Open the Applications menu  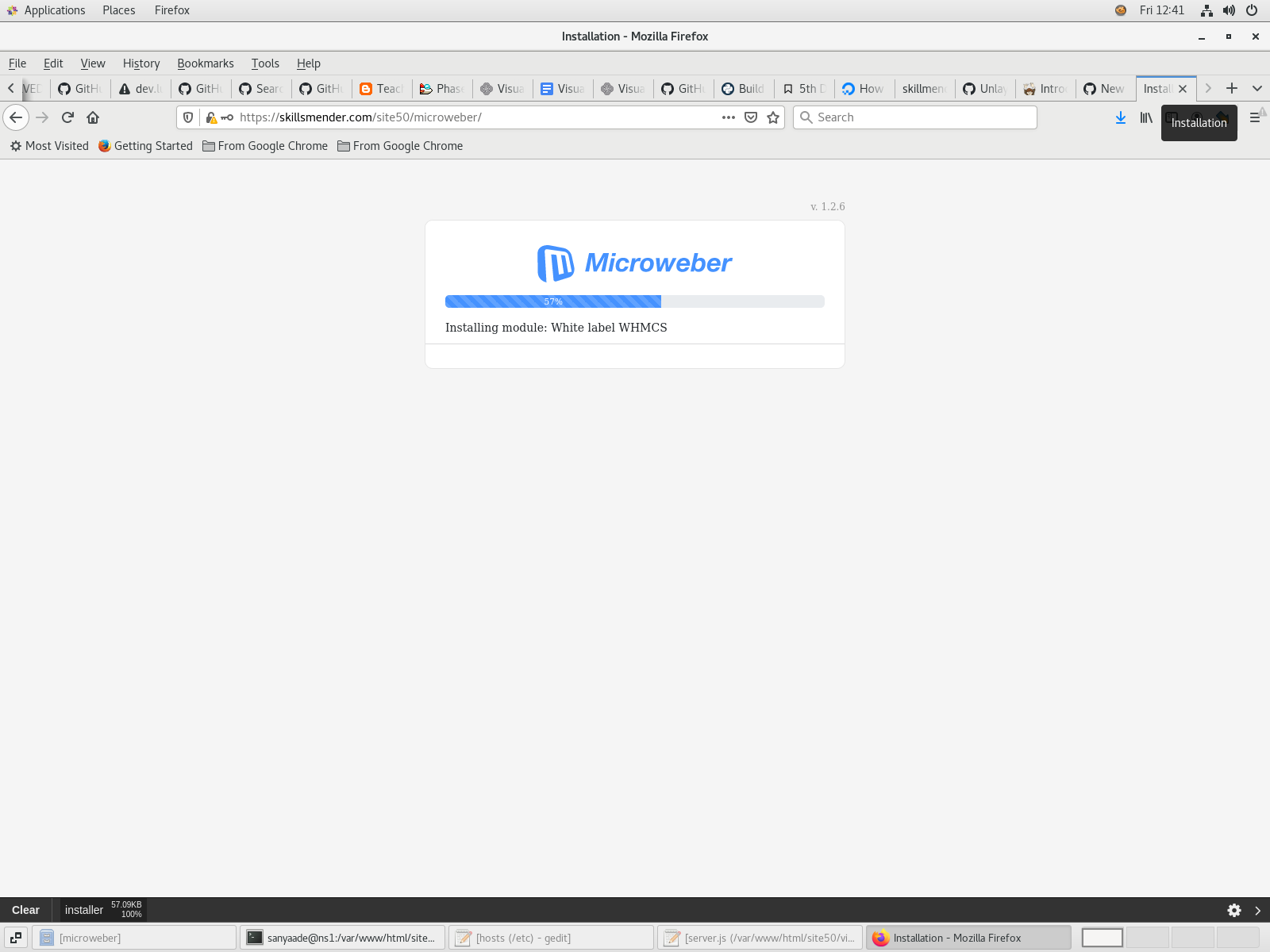(54, 10)
